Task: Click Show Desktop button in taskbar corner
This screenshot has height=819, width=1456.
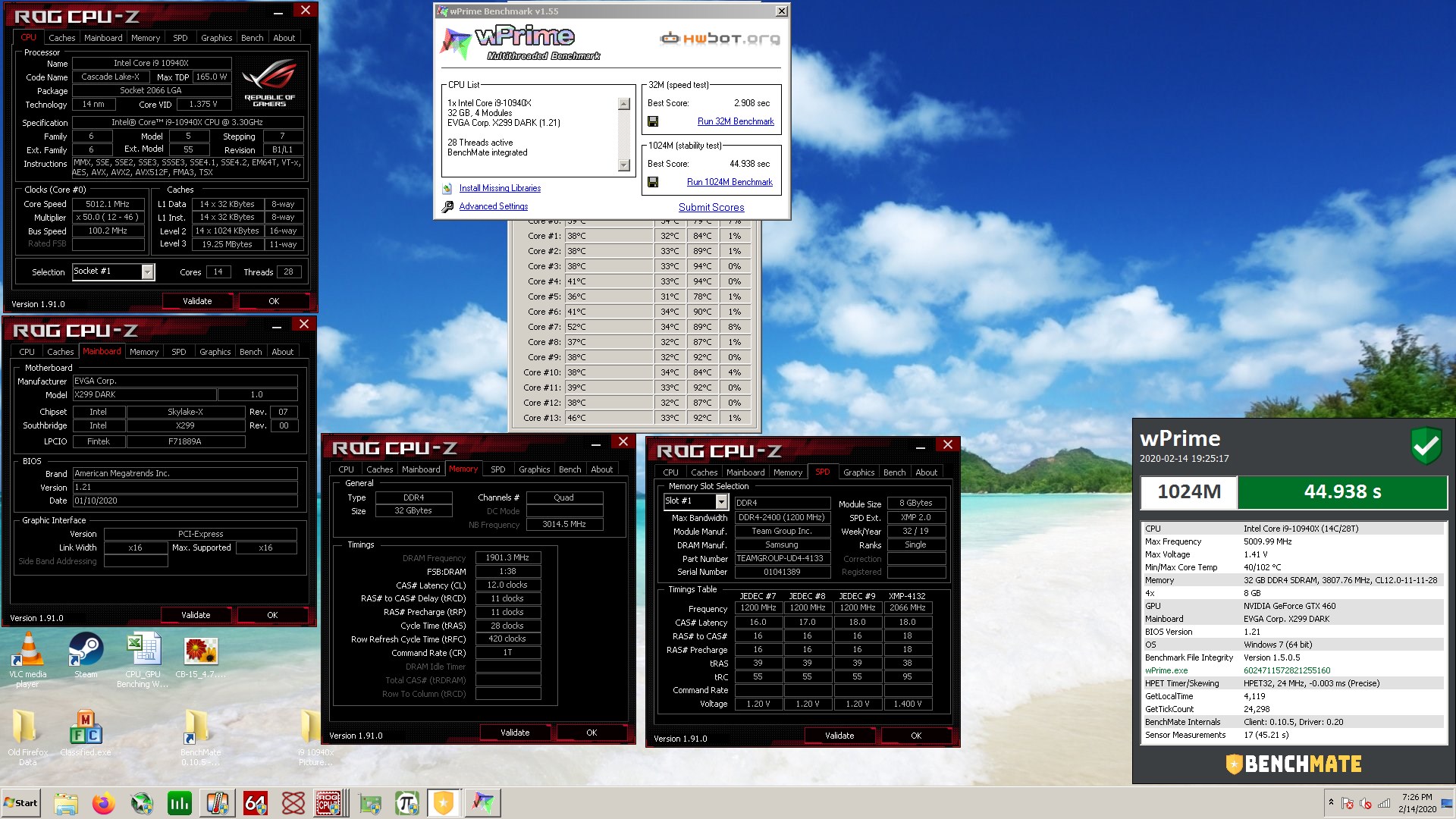Action: pos(1447,803)
